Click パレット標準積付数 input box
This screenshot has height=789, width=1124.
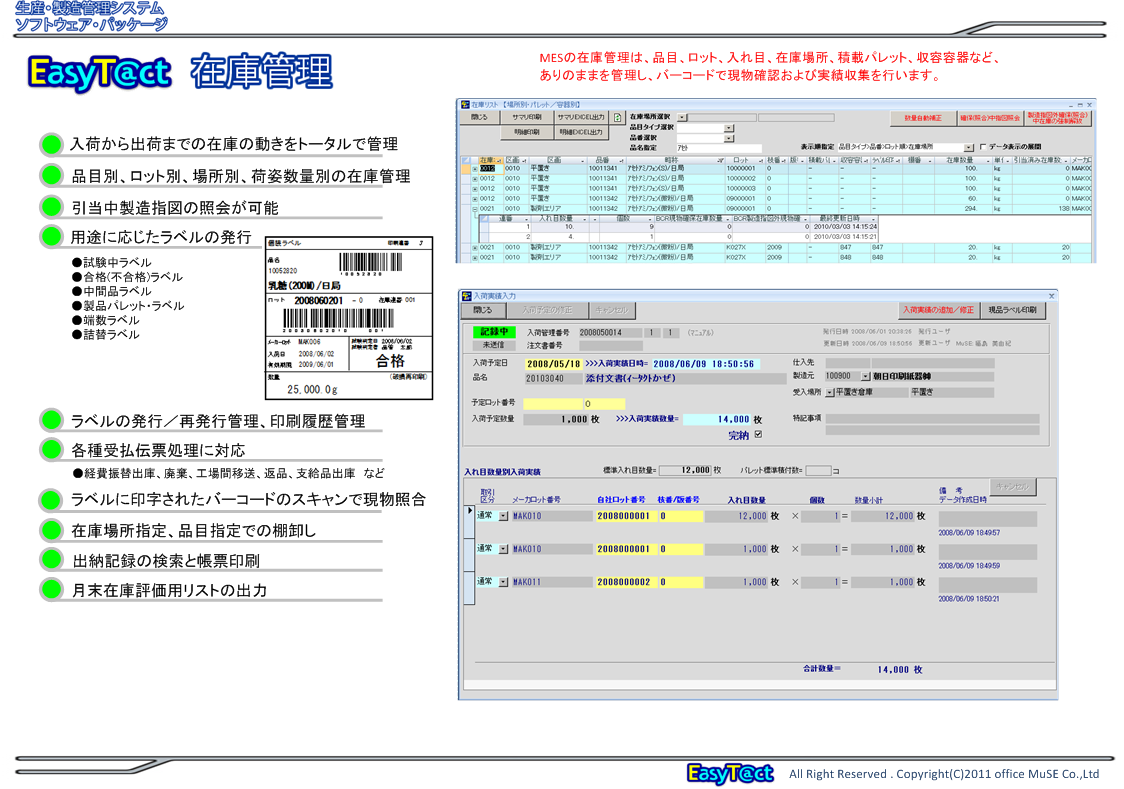point(817,471)
